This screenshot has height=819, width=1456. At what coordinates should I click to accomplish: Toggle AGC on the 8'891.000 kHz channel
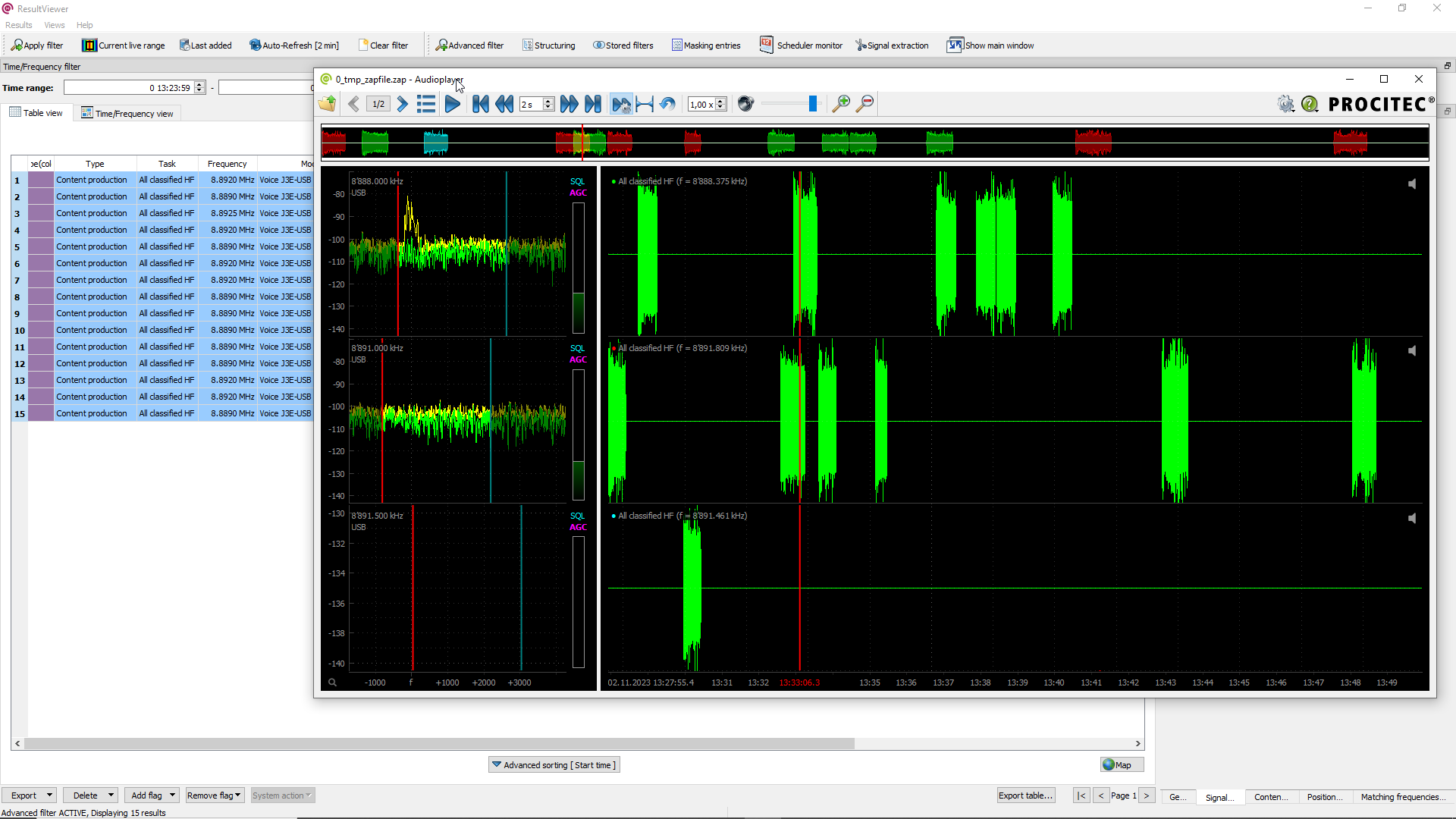point(578,359)
